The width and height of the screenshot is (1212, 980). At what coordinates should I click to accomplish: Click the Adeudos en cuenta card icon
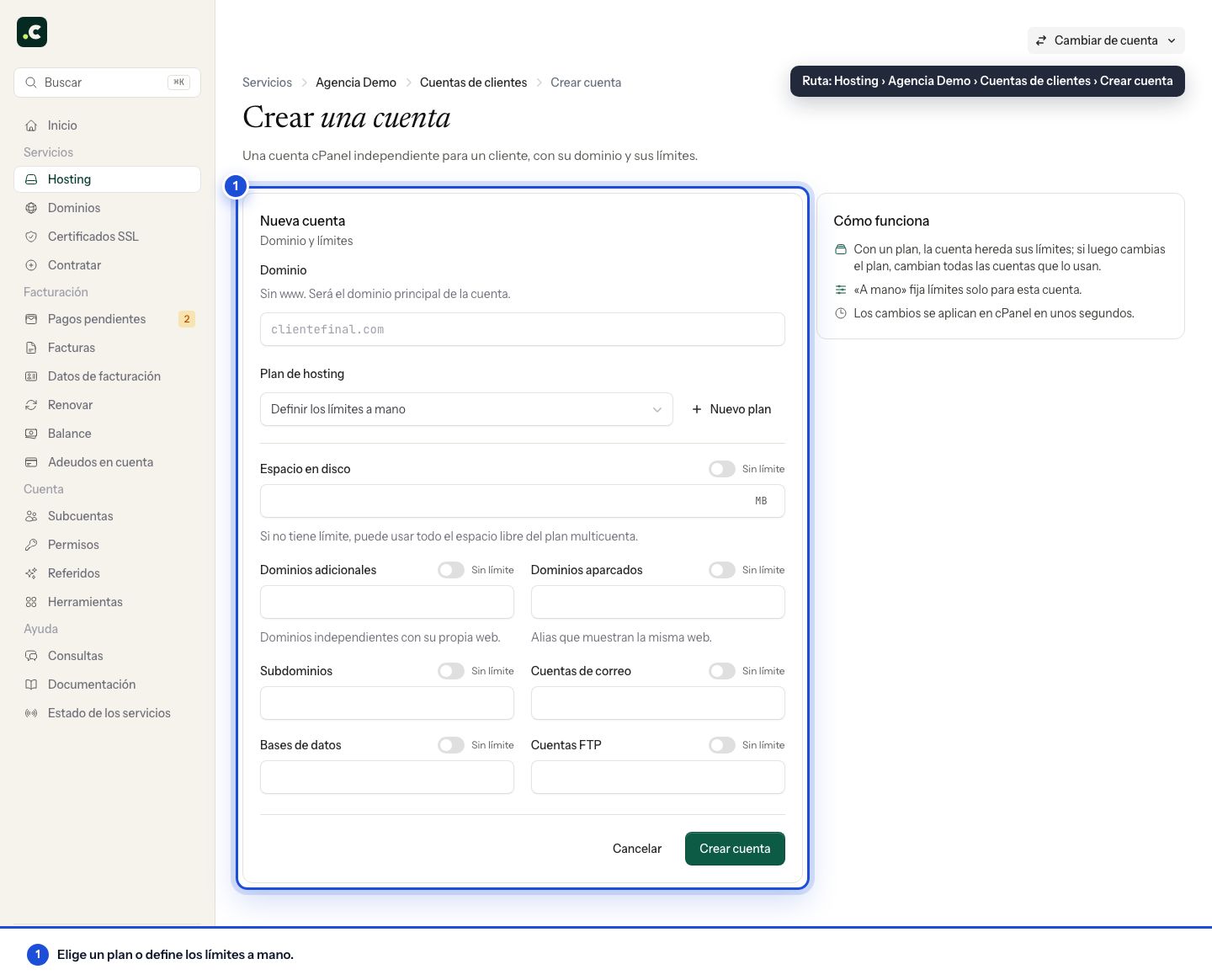click(31, 462)
